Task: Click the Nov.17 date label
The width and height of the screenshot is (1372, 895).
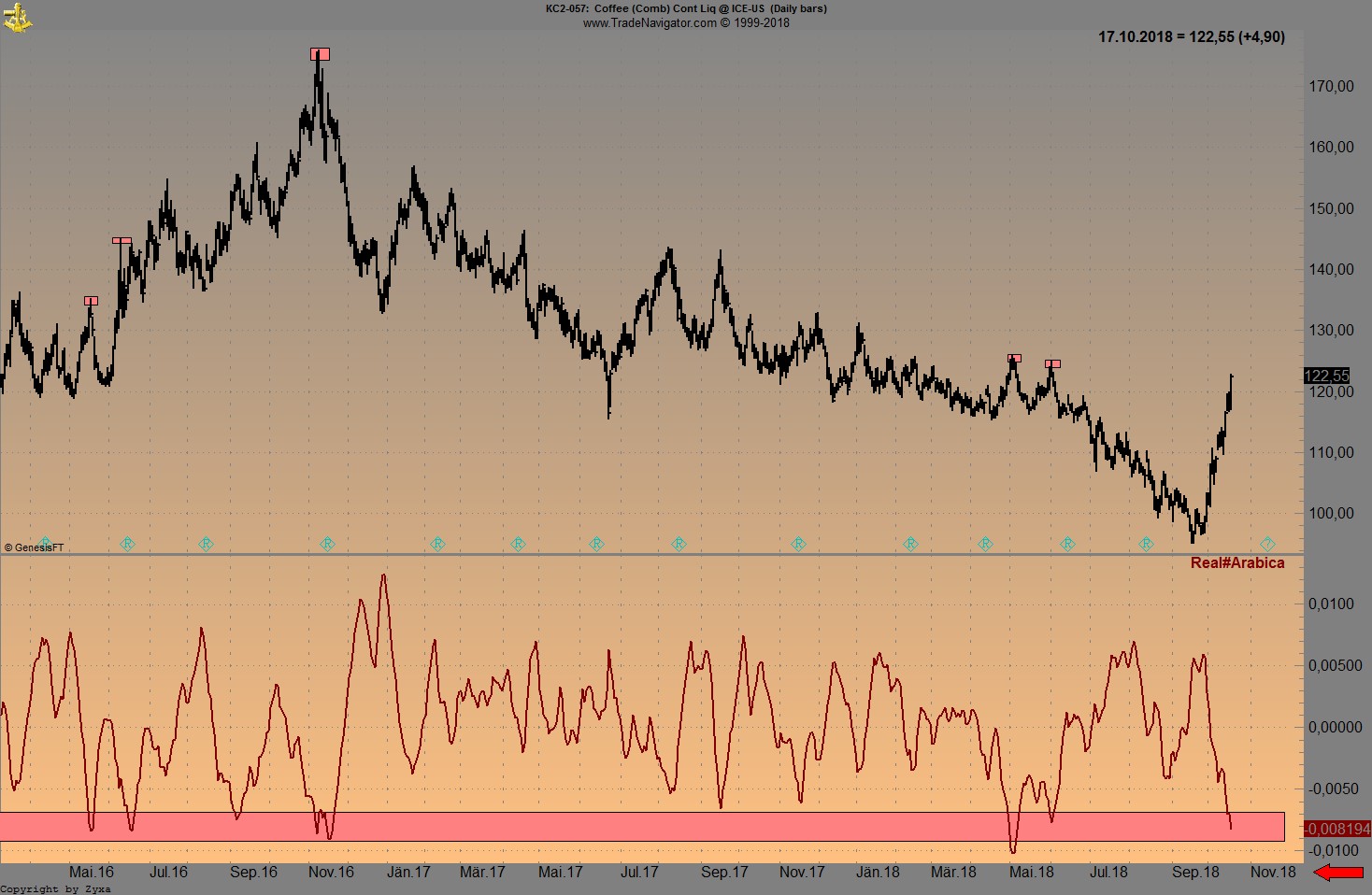Action: pos(802,872)
